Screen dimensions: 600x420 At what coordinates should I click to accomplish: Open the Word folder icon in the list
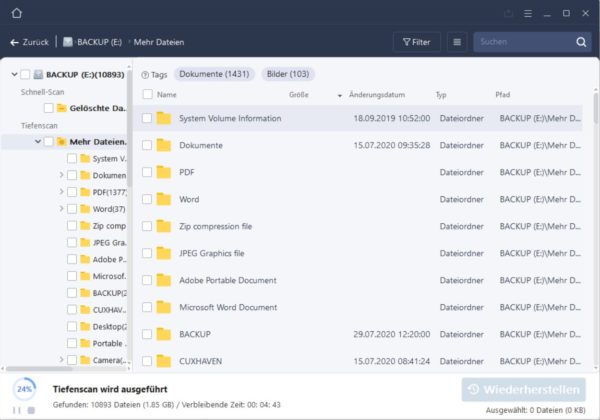(x=164, y=199)
